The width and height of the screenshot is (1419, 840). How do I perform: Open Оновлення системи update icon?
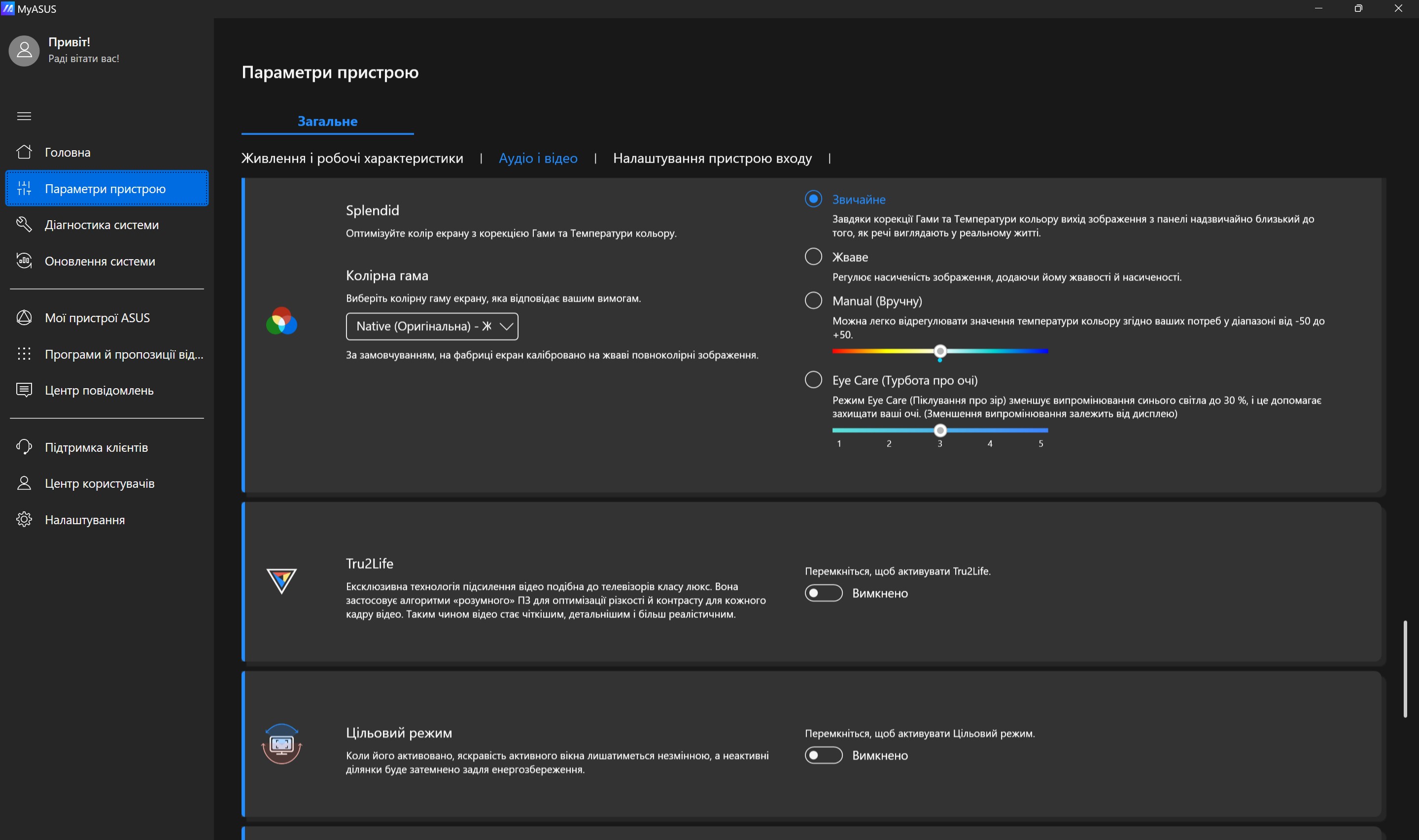click(x=24, y=261)
